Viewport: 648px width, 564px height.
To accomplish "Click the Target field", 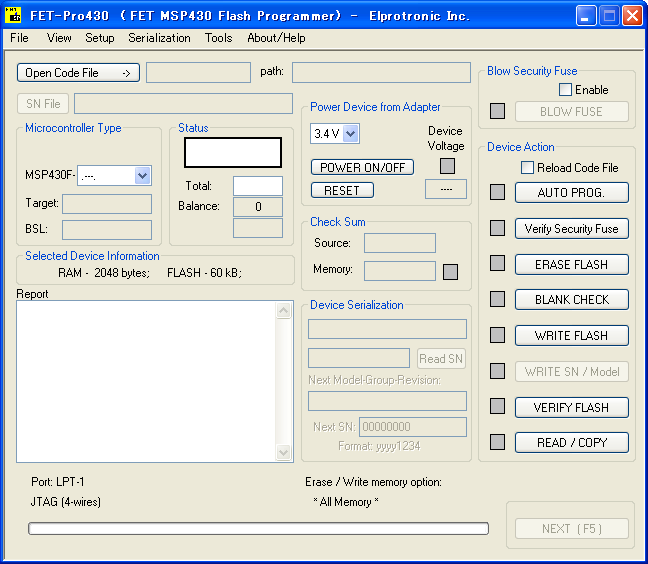I will pos(107,204).
